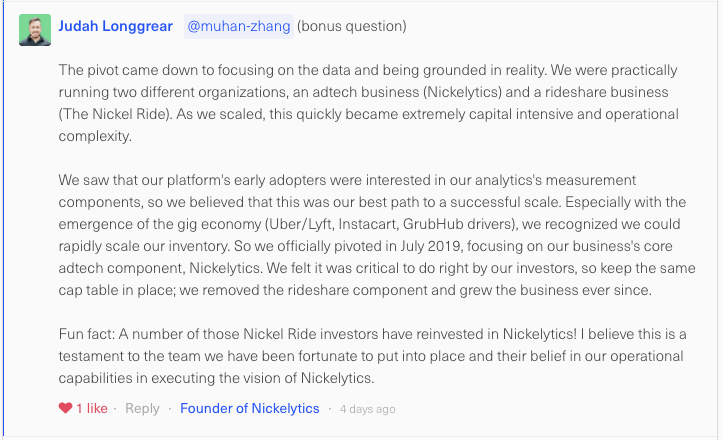Click the paragraph starting 'The pivot came down'
722x440 pixels.
(x=368, y=103)
